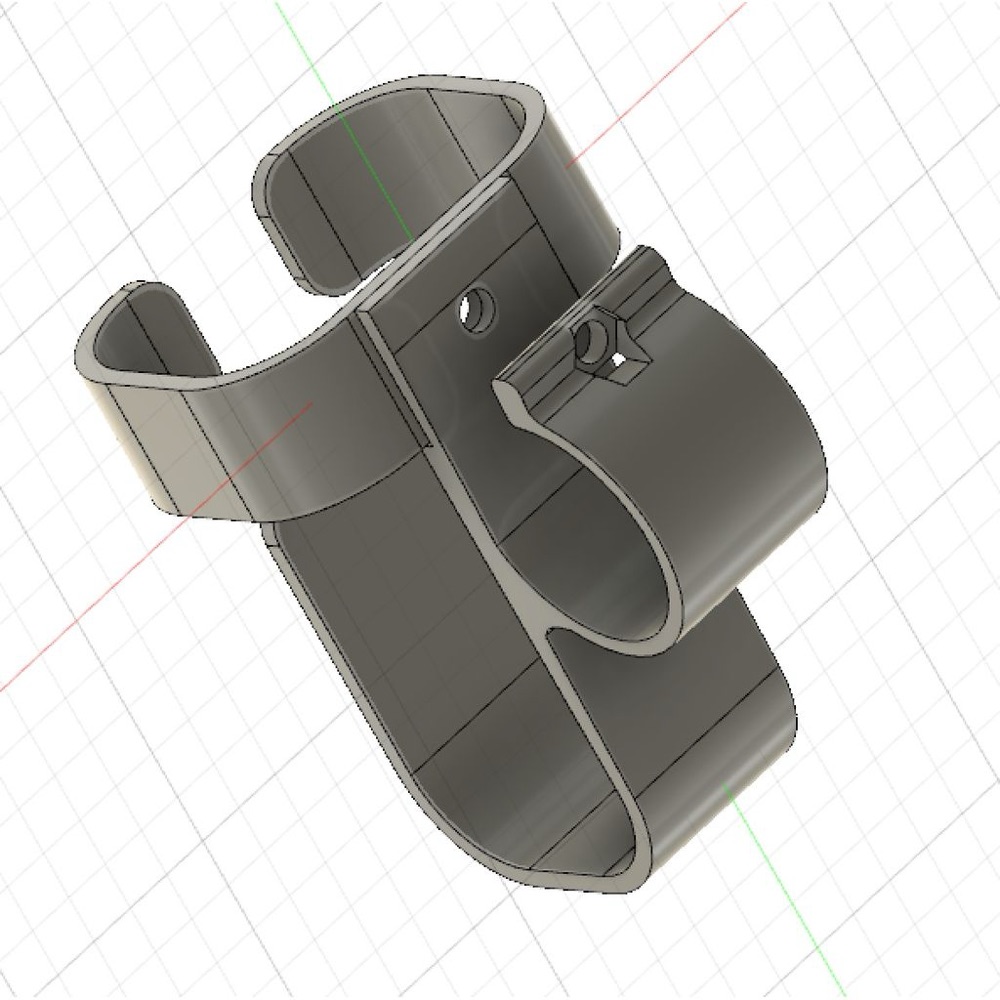Select the round screw hole on the flat plate
Screen dimensions: 1000x1000
(478, 309)
